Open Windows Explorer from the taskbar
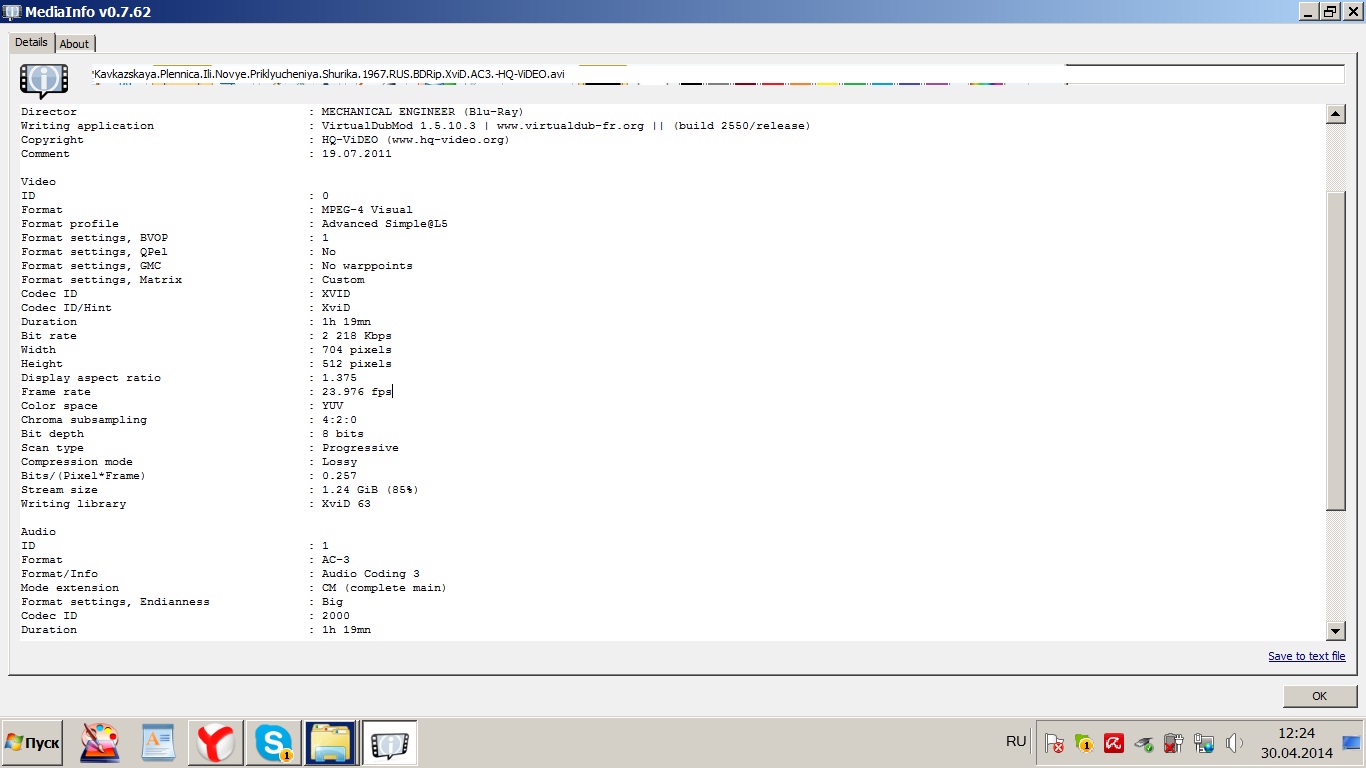Viewport: 1366px width, 768px height. coord(331,743)
